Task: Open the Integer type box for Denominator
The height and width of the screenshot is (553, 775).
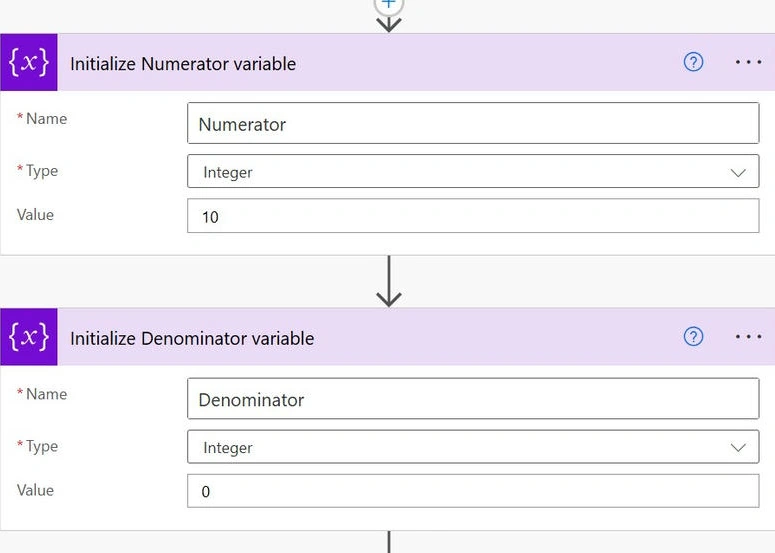Action: coord(473,447)
